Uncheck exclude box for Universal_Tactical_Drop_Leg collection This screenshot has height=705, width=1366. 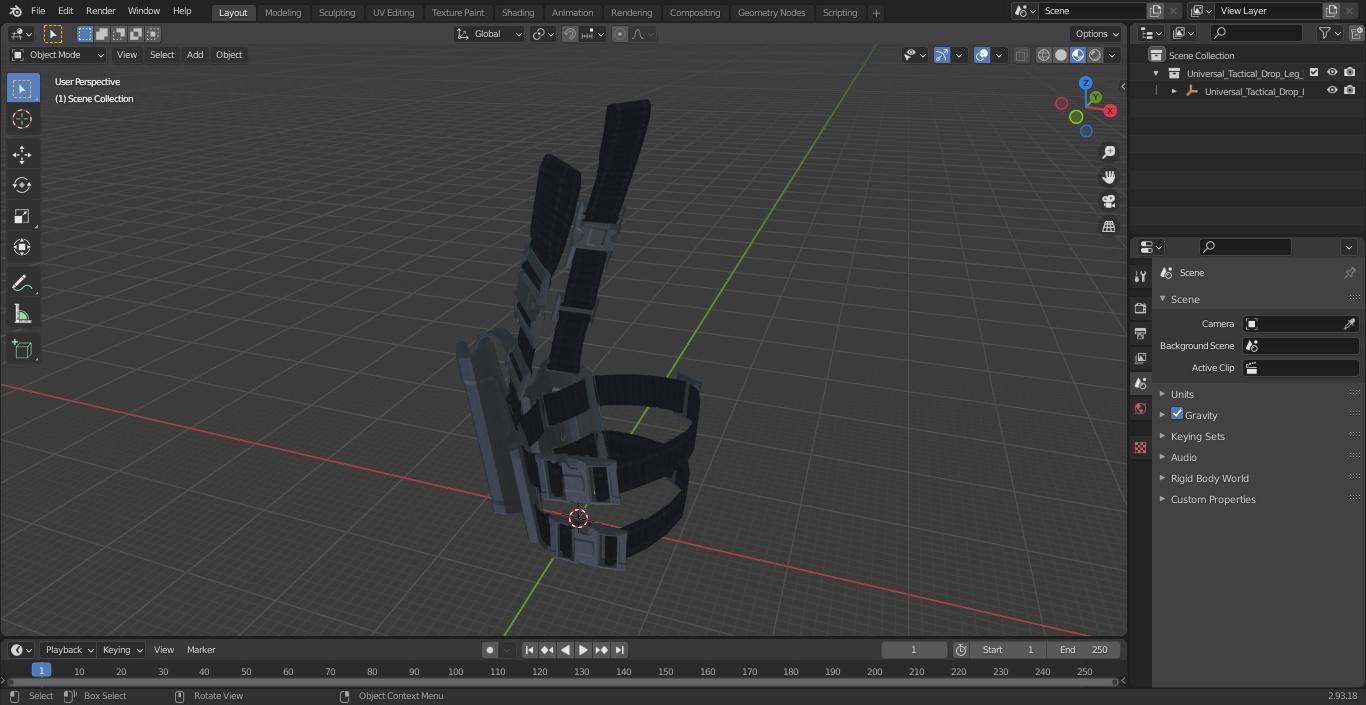point(1314,72)
